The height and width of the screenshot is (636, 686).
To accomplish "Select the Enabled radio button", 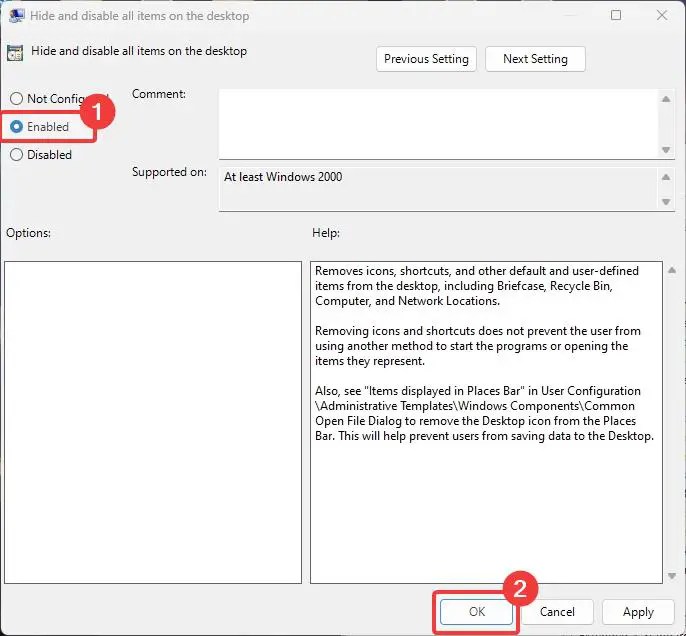I will tap(17, 126).
